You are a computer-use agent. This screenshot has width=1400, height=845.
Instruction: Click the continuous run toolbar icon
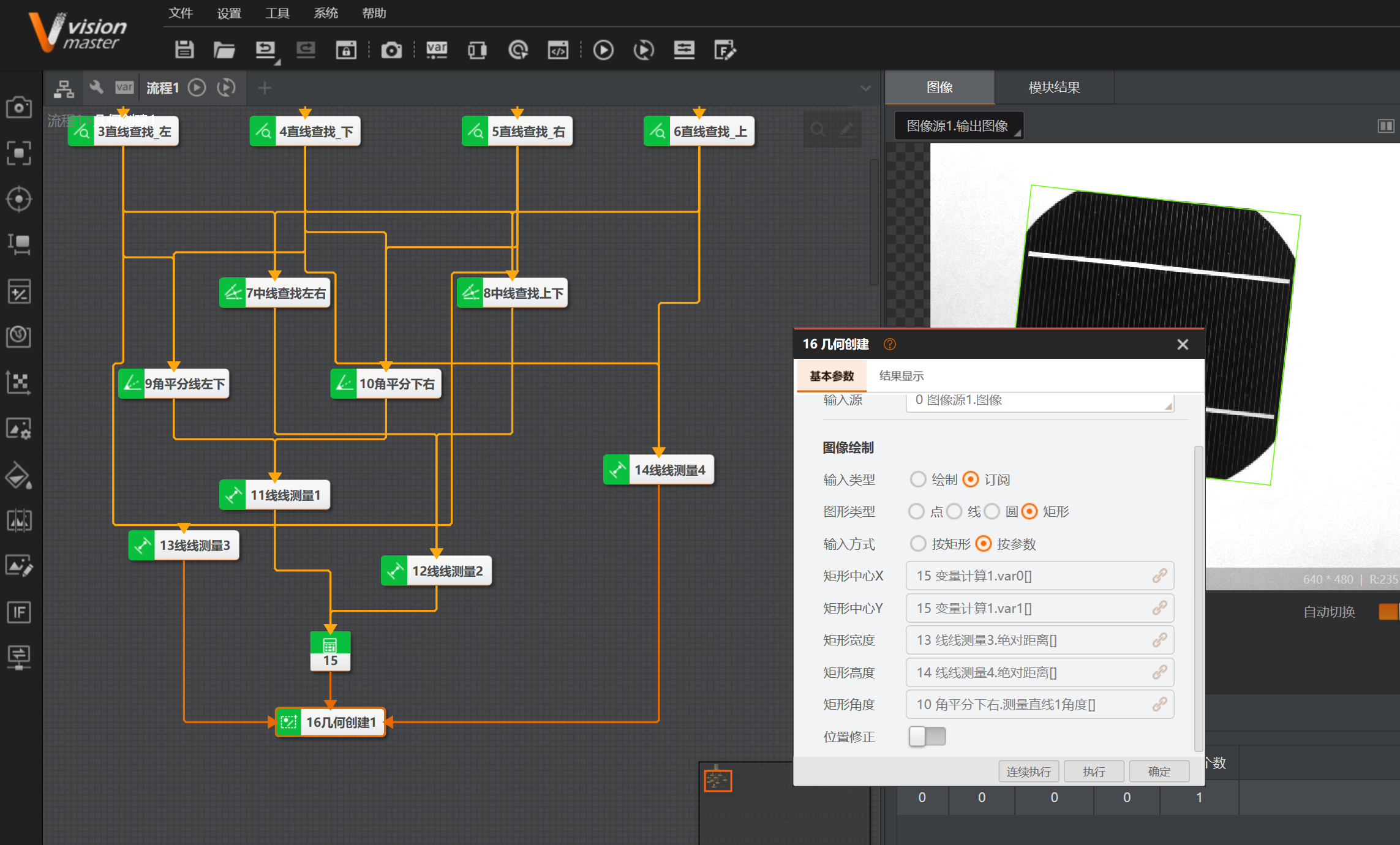coord(642,50)
